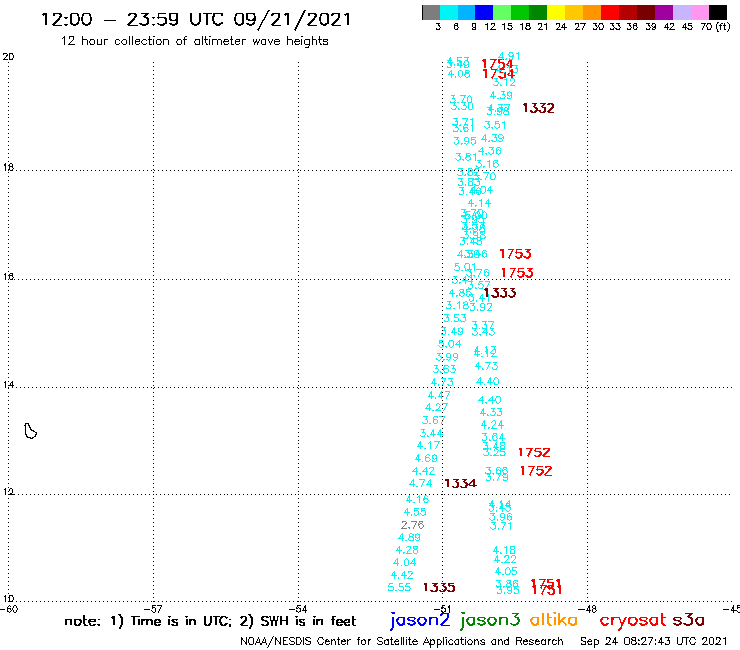Click the 'NOAA/NESDIS Center for Satellite Applications' credit
The image size is (740, 650).
click(x=402, y=641)
